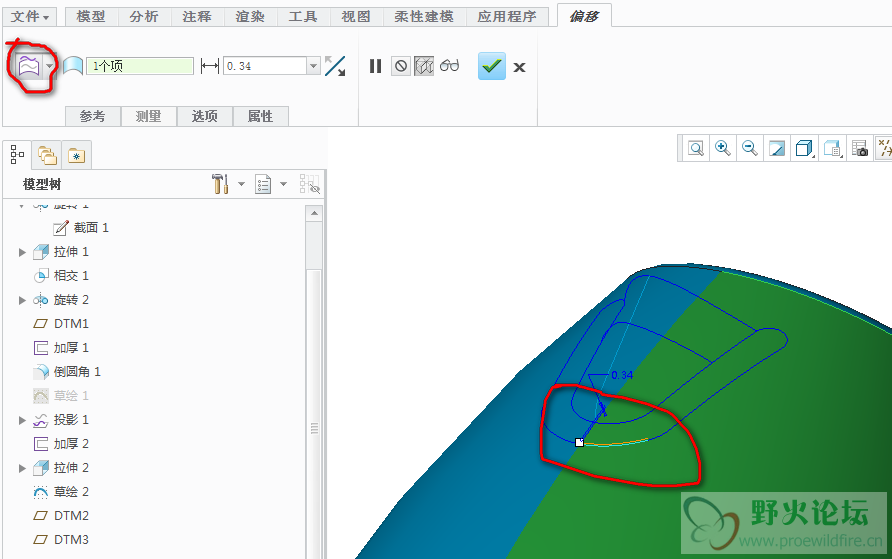Open dropdown beside tree settings icon
This screenshot has height=559, width=892.
click(241, 184)
